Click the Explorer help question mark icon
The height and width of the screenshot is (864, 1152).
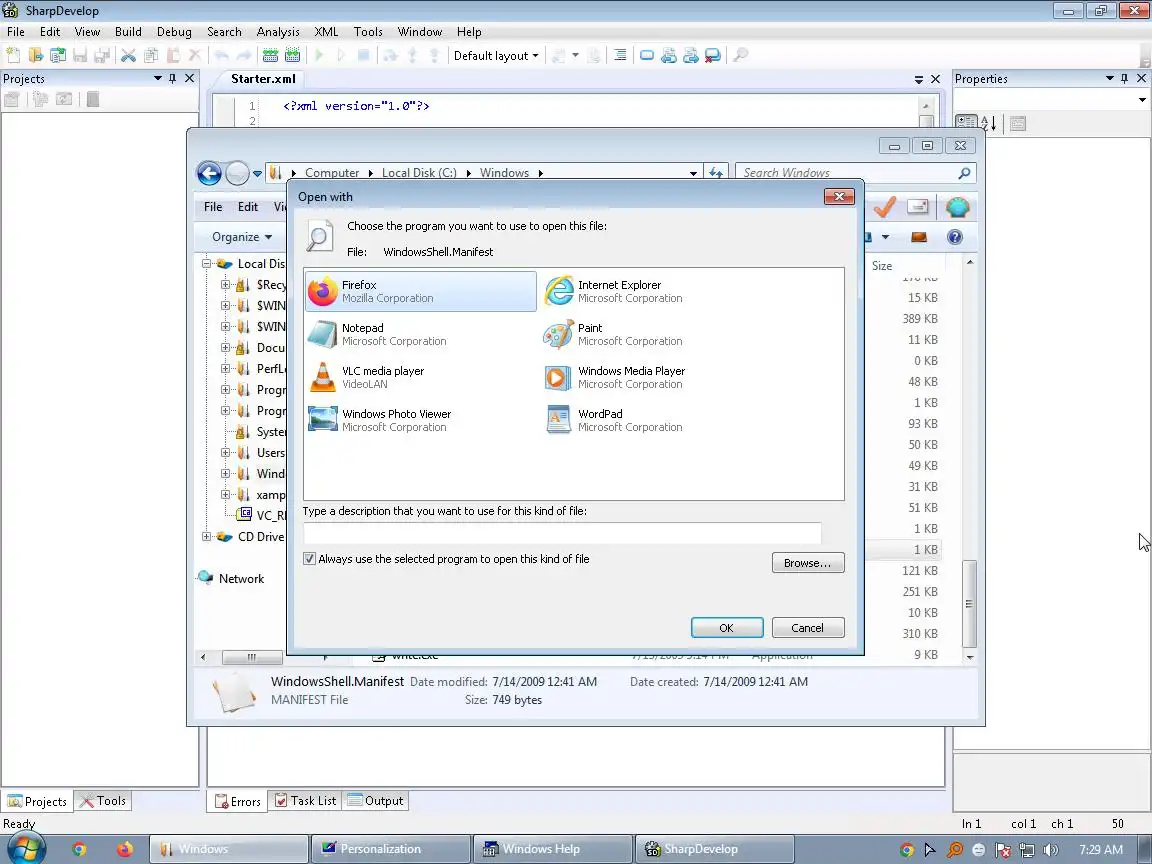coord(954,237)
